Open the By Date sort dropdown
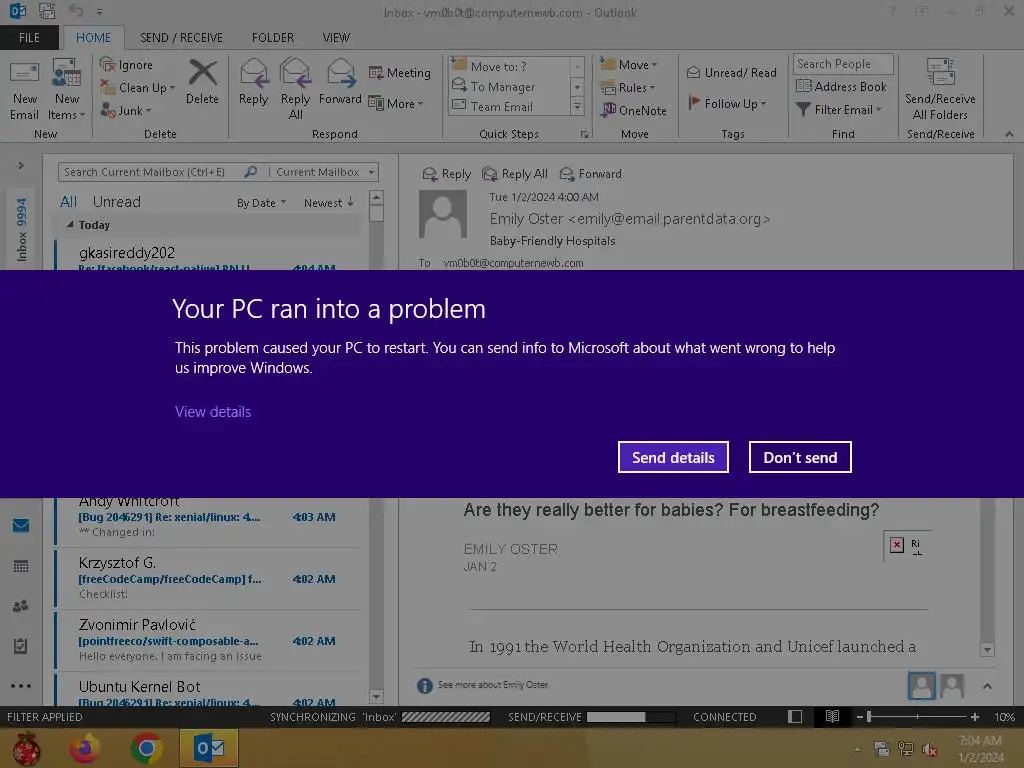Screen dimensions: 1024x768 coord(261,203)
